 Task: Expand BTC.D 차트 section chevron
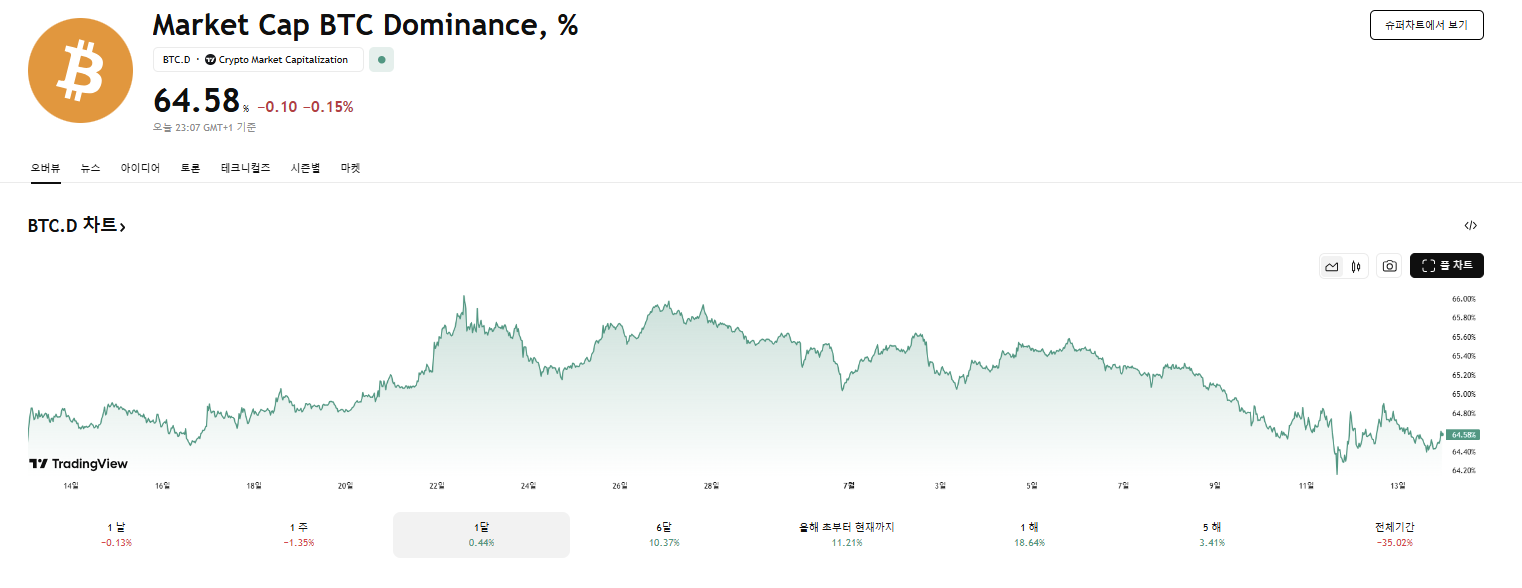pos(123,228)
